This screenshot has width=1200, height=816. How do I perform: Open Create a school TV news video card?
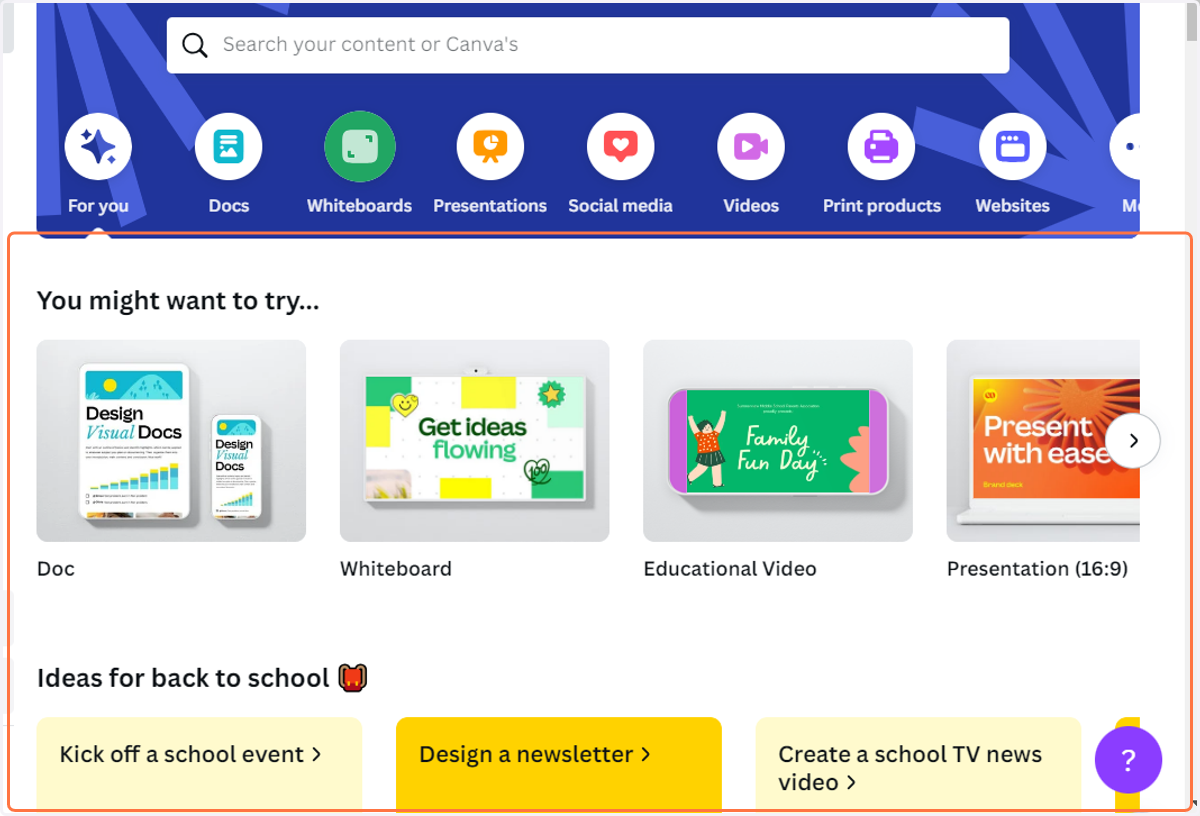coord(918,763)
